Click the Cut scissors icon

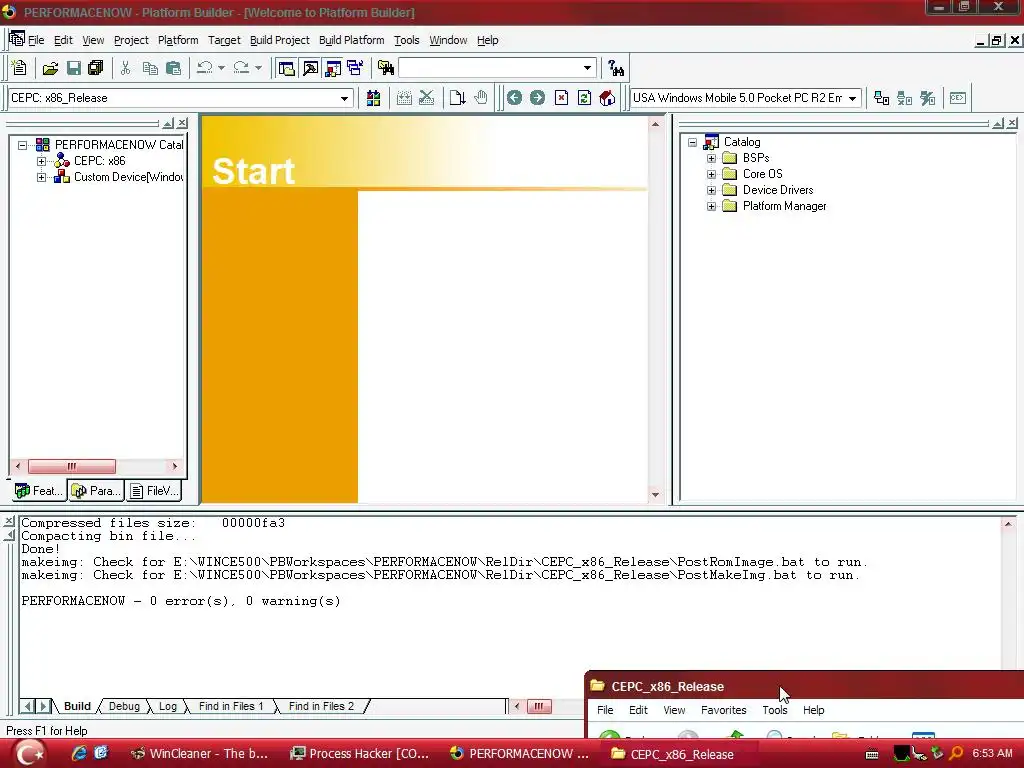[125, 68]
